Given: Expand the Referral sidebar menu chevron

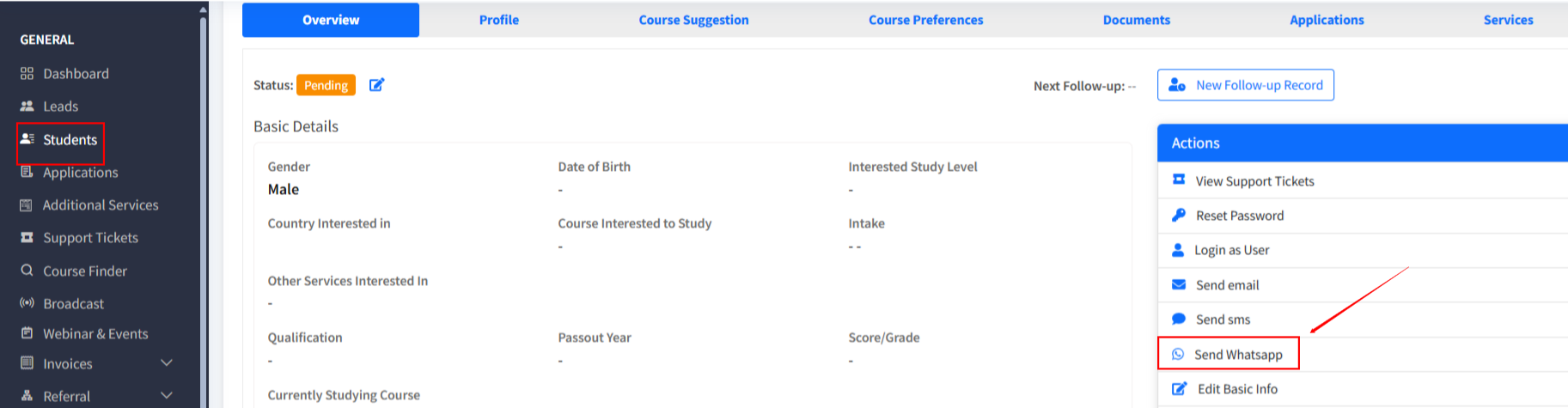Looking at the screenshot, I should coord(167,396).
